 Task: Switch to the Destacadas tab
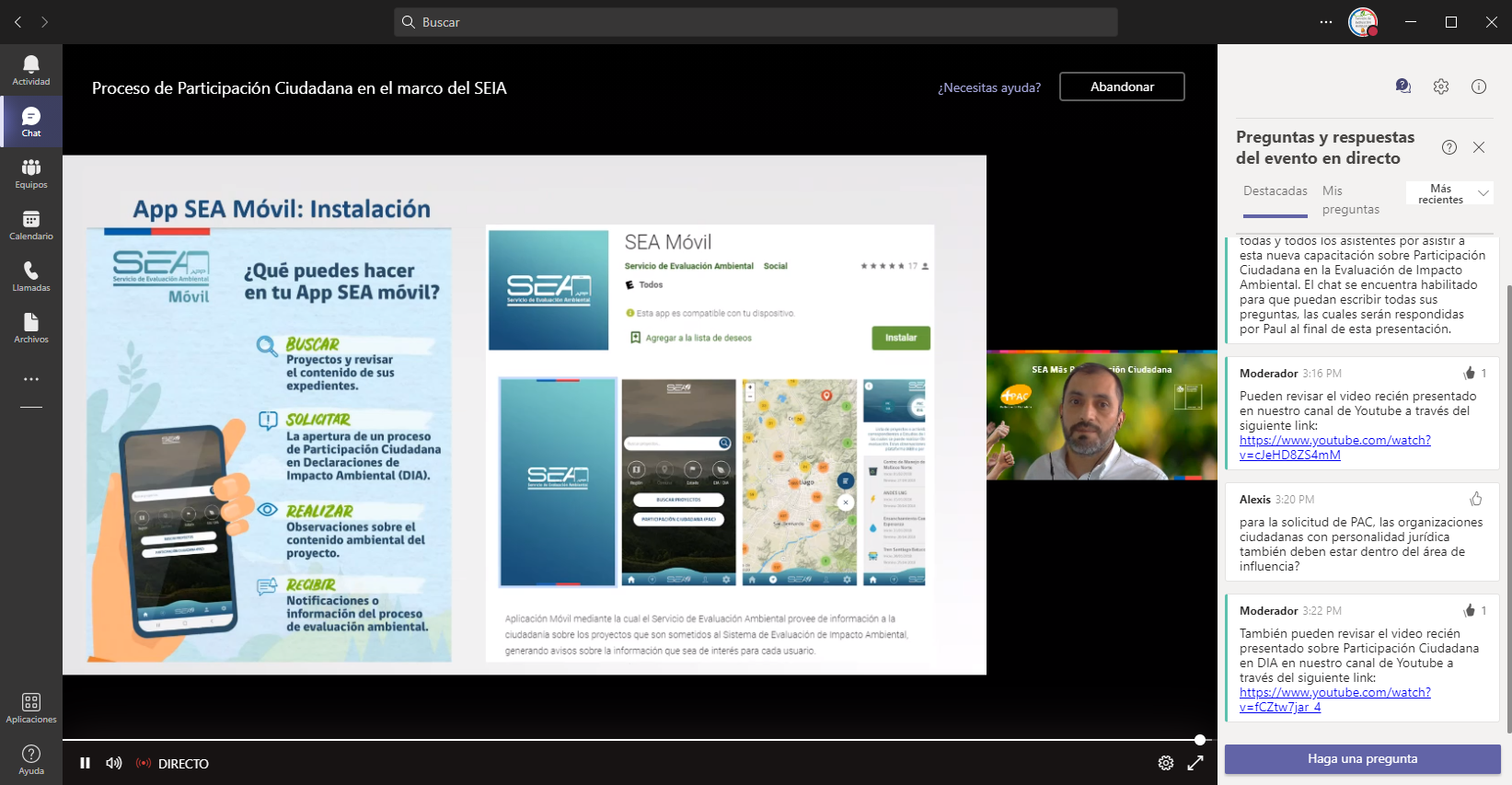(x=1275, y=191)
